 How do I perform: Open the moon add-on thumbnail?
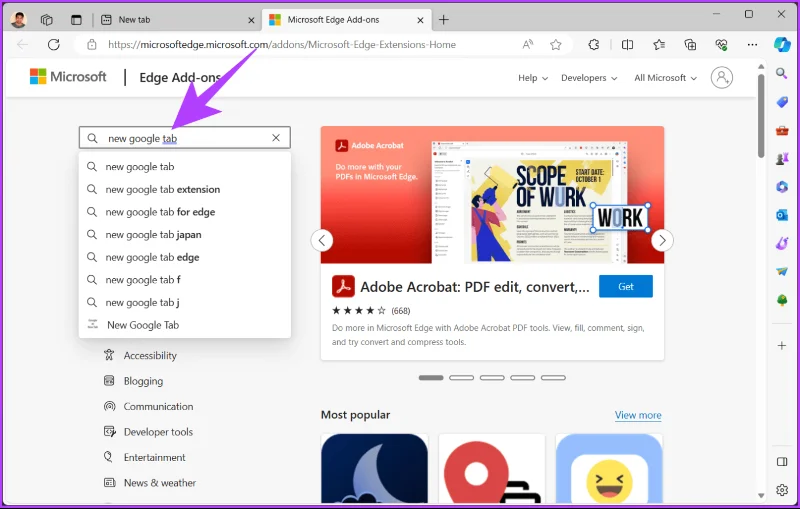point(374,469)
